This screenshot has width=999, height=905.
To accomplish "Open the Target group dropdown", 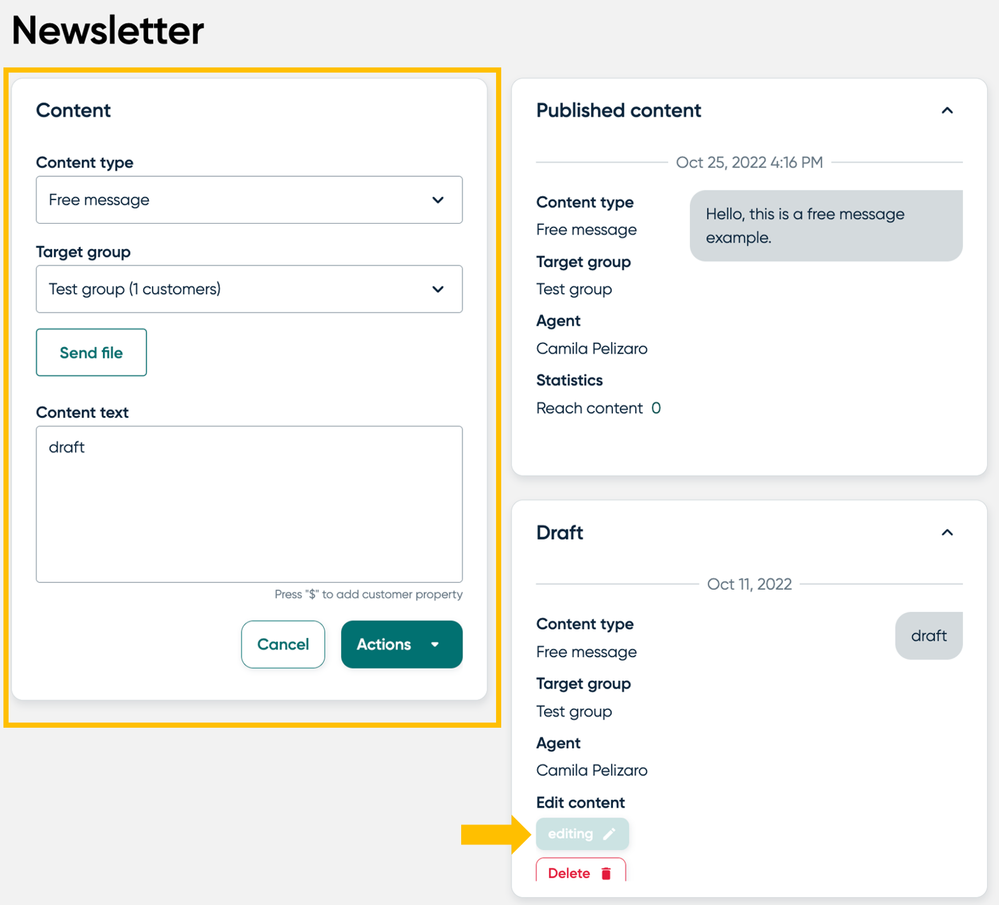I will pos(249,289).
